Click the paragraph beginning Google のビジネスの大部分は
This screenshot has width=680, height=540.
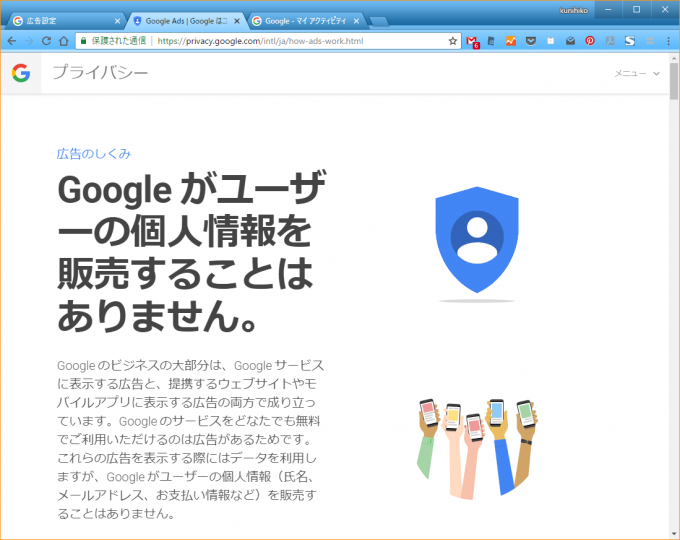point(190,439)
